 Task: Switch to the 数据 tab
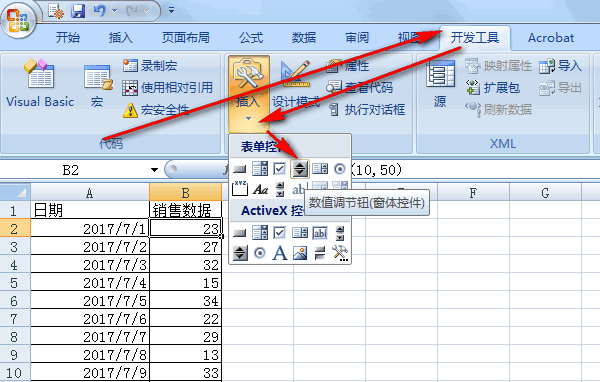click(304, 38)
